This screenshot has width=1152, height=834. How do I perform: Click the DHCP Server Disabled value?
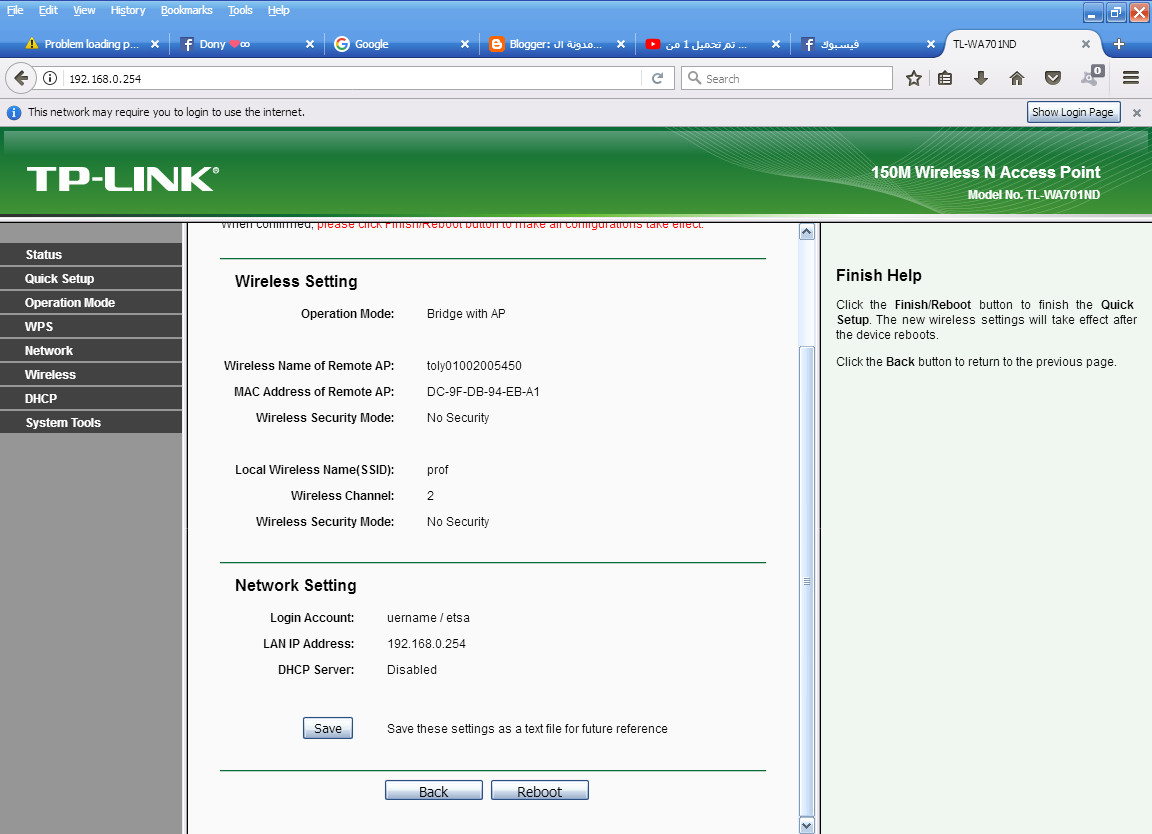click(x=411, y=669)
